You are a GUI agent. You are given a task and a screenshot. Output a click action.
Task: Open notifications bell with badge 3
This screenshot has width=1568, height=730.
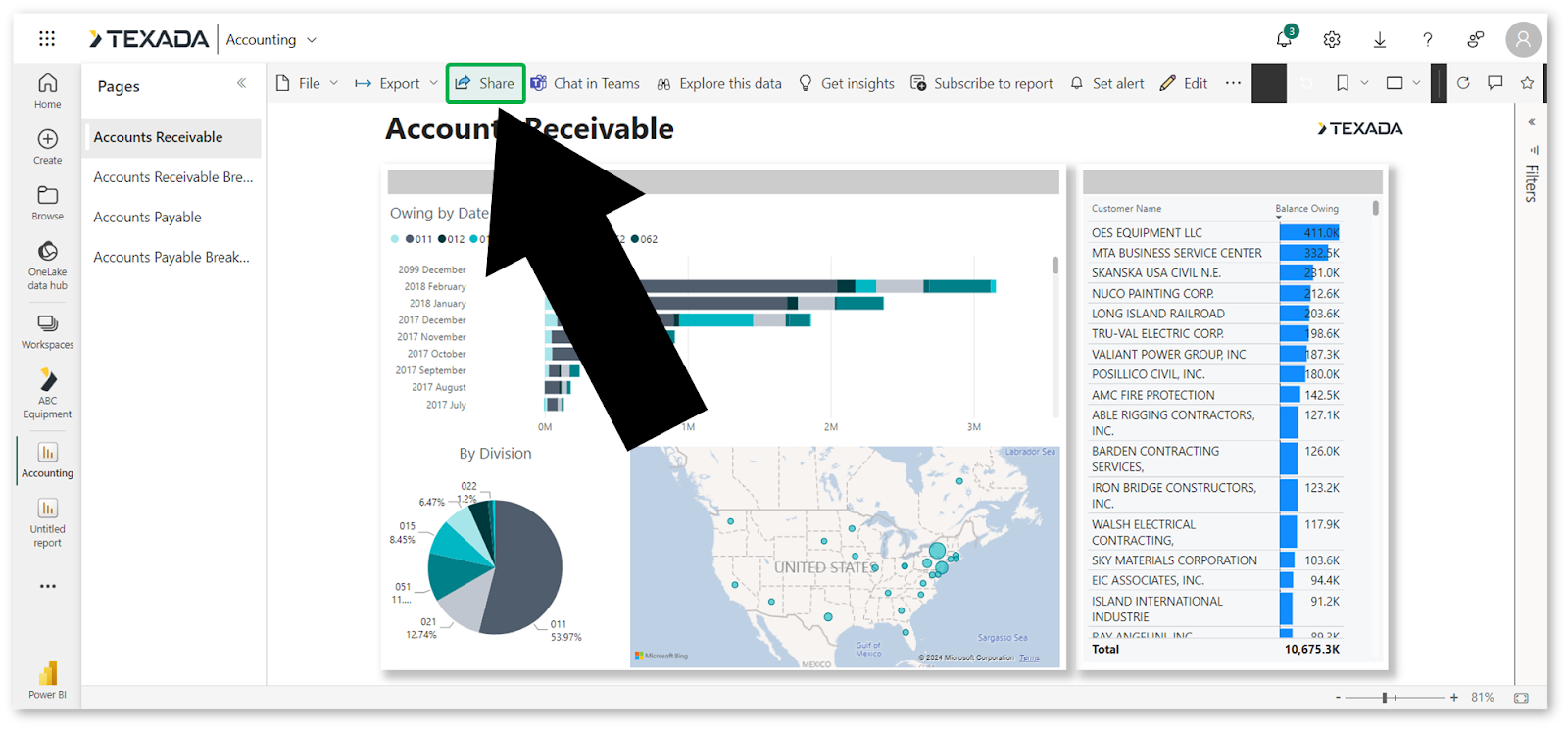(x=1285, y=38)
